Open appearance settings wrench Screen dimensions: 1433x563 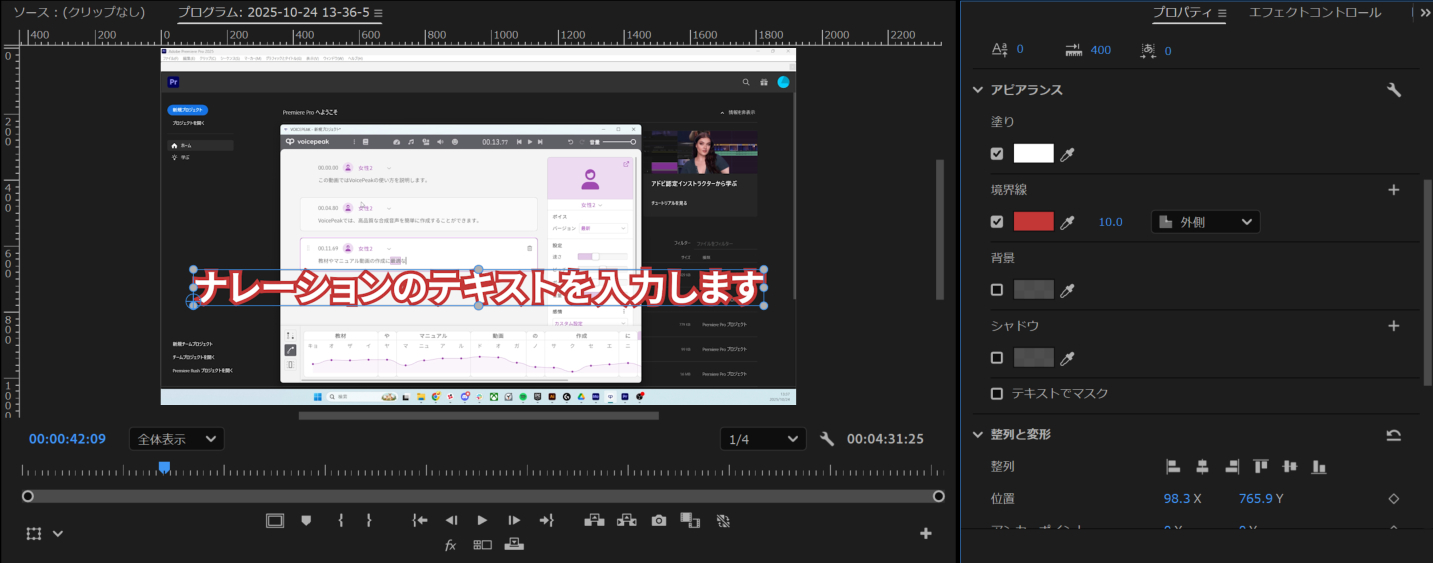click(x=1394, y=90)
